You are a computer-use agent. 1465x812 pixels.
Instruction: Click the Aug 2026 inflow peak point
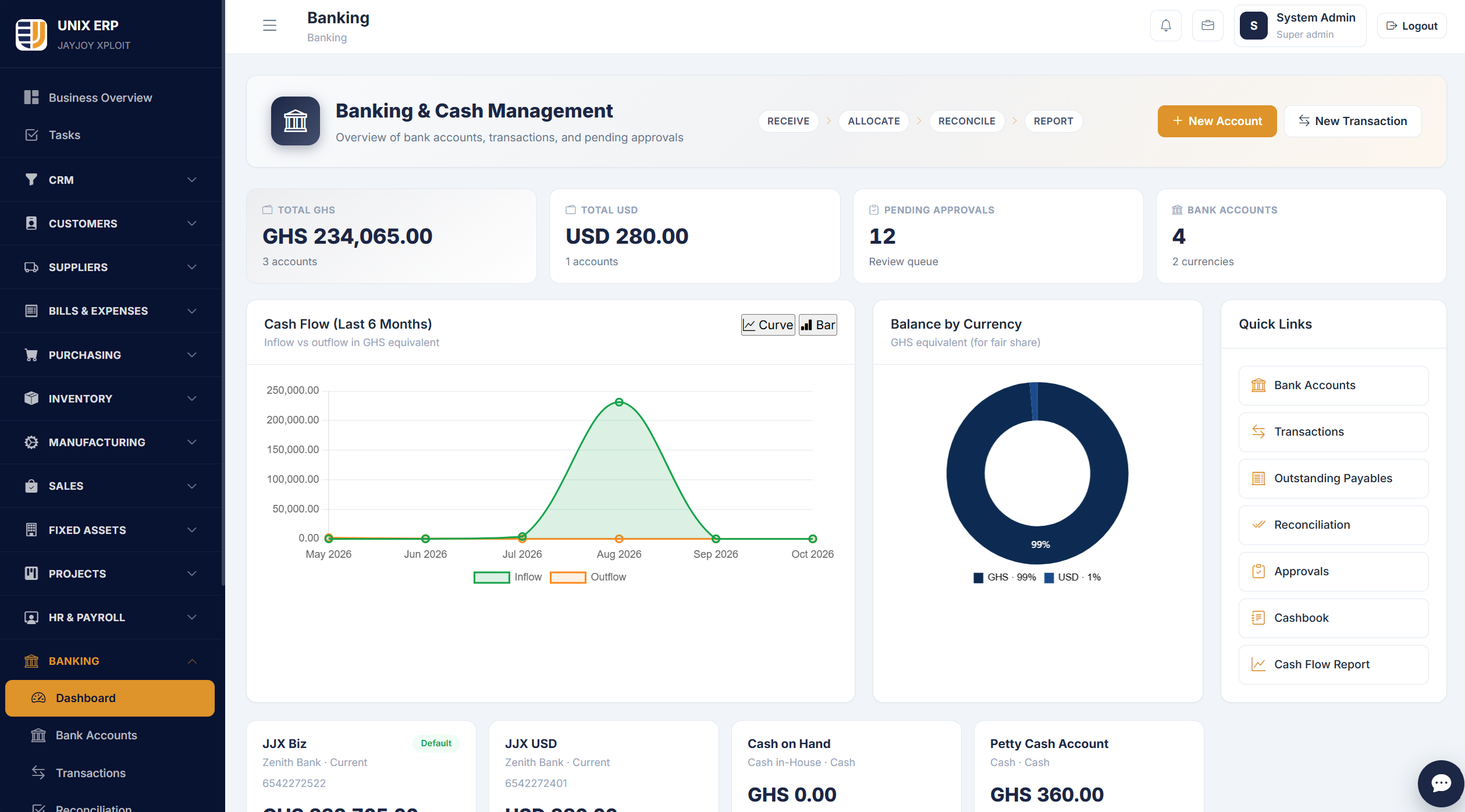click(619, 402)
